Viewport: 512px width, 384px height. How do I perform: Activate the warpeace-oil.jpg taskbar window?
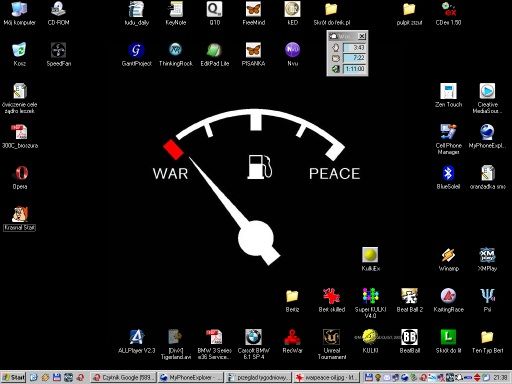click(326, 377)
